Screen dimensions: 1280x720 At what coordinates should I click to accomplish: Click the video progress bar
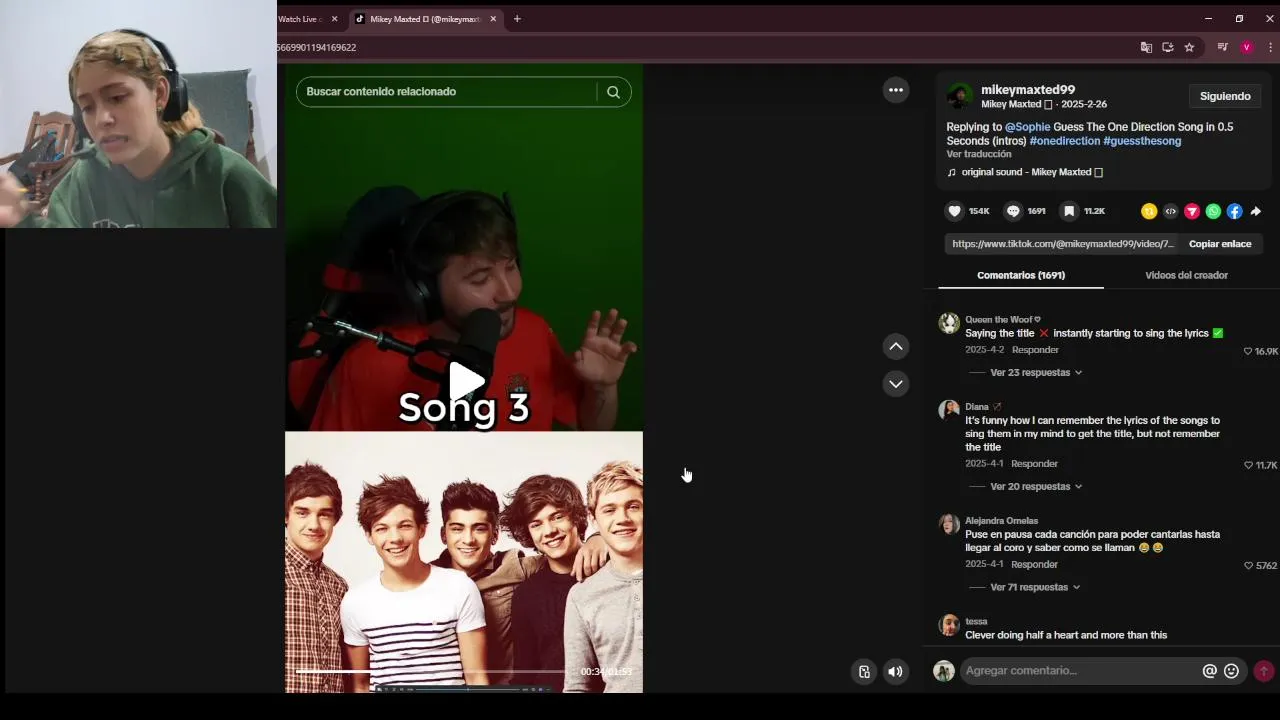[x=432, y=672]
